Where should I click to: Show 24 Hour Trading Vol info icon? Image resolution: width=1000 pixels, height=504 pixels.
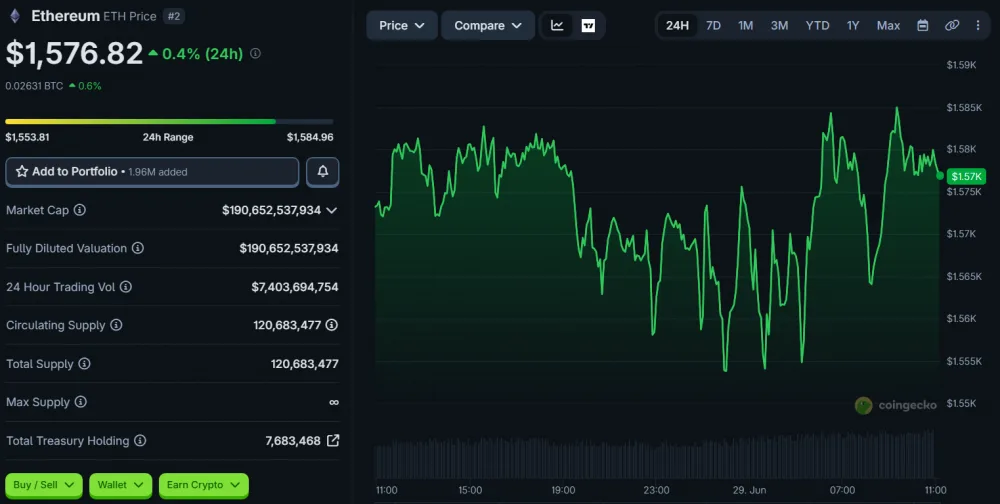pyautogui.click(x=126, y=287)
